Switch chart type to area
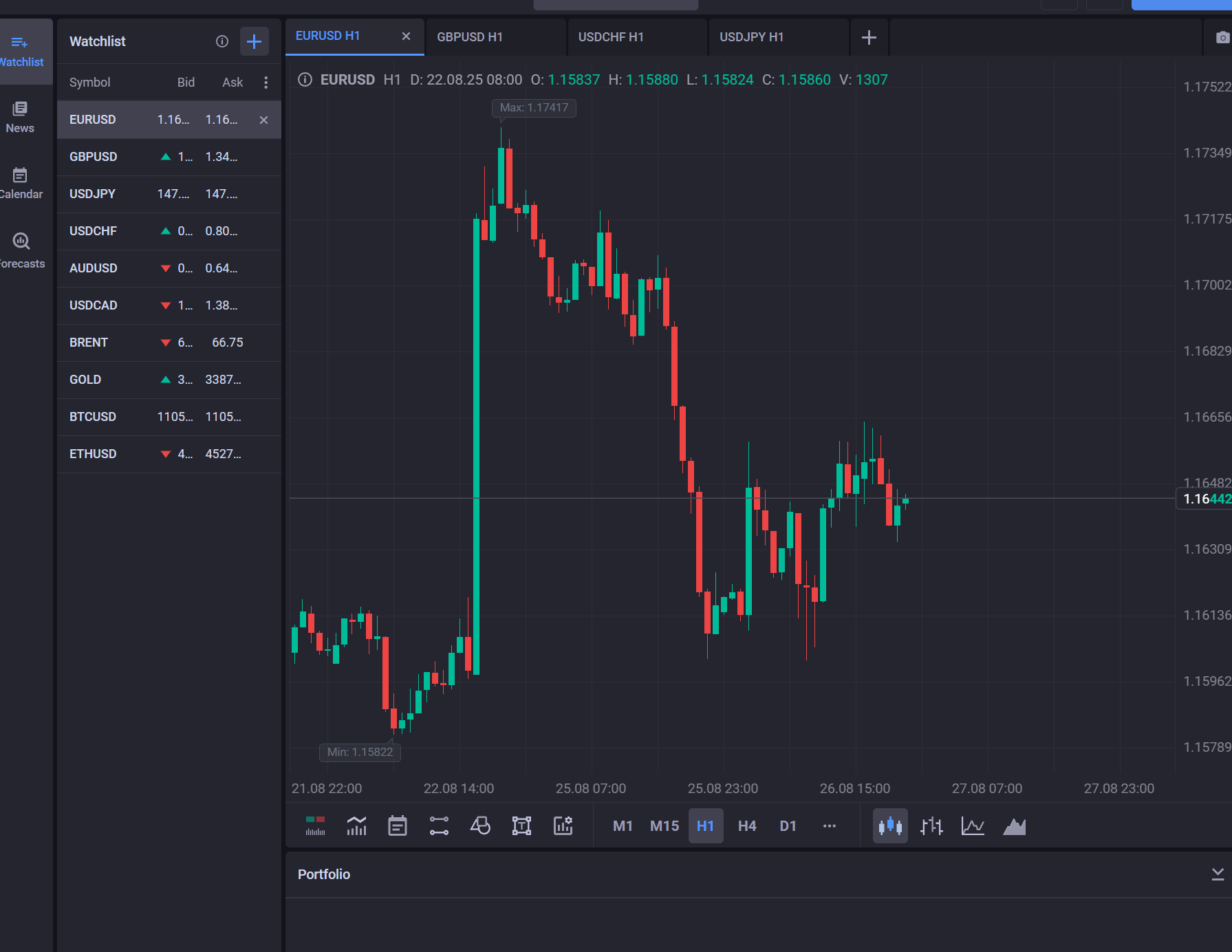1232x952 pixels. tap(1014, 825)
